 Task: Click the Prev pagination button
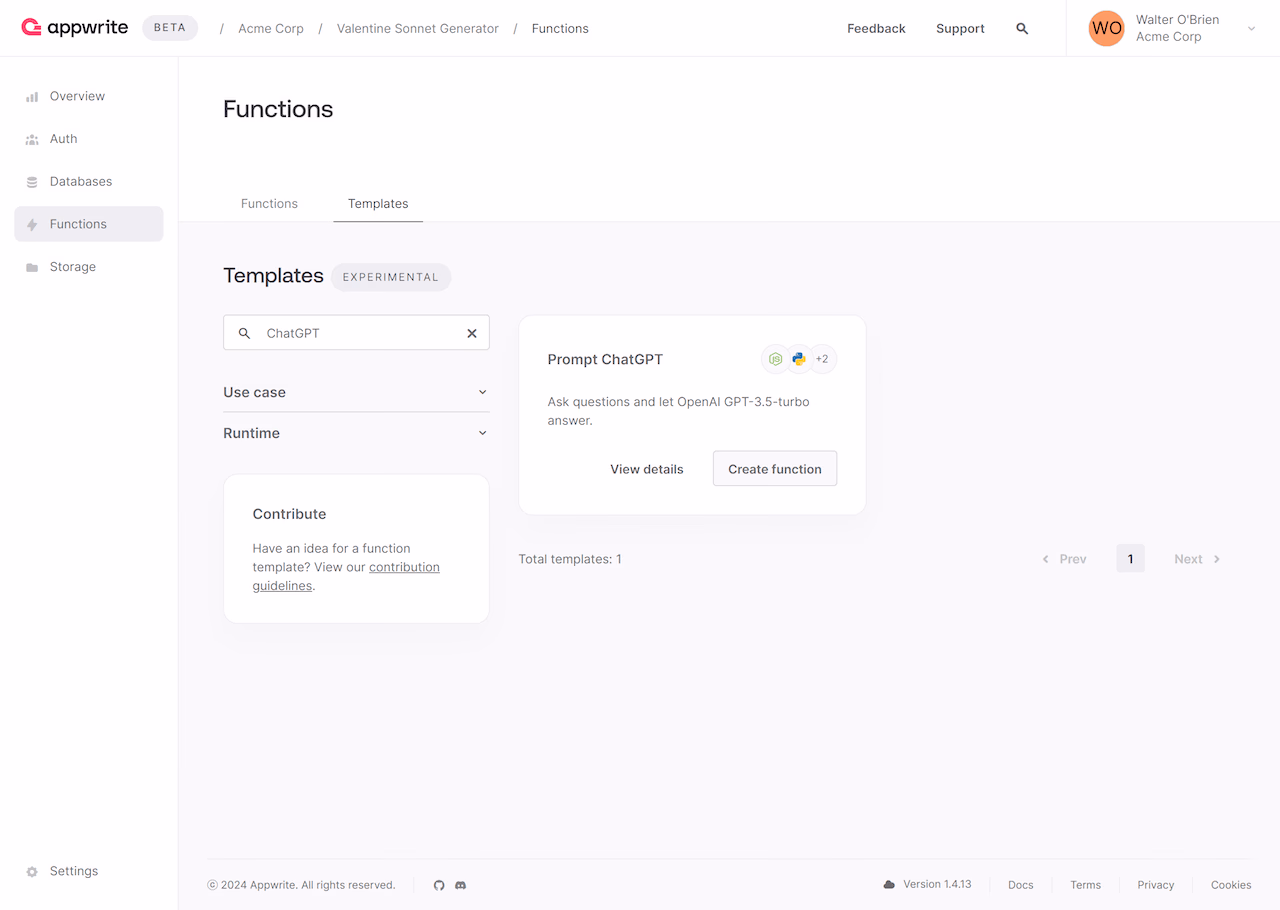pyautogui.click(x=1064, y=559)
